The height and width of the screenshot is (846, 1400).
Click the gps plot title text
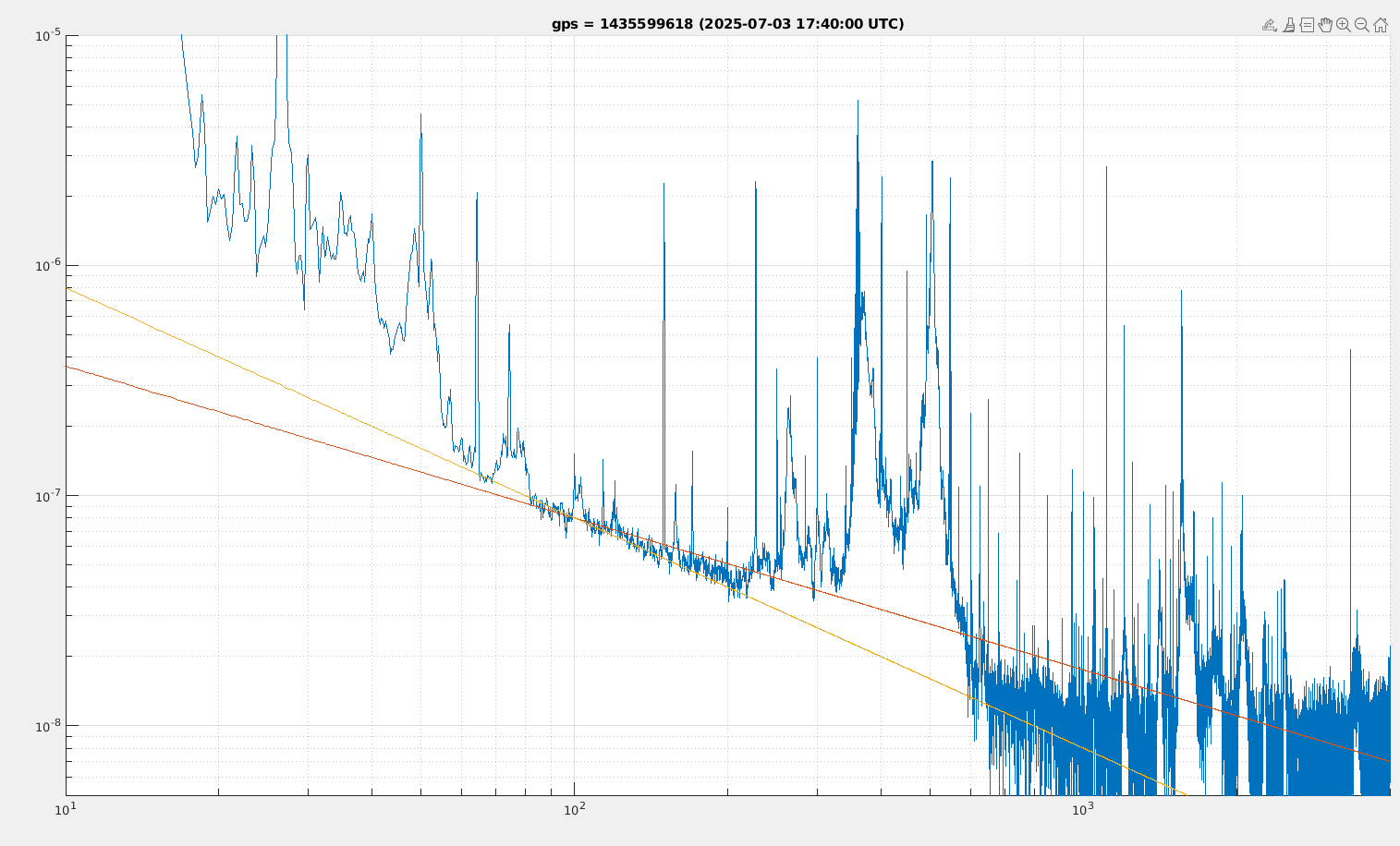pyautogui.click(x=728, y=24)
